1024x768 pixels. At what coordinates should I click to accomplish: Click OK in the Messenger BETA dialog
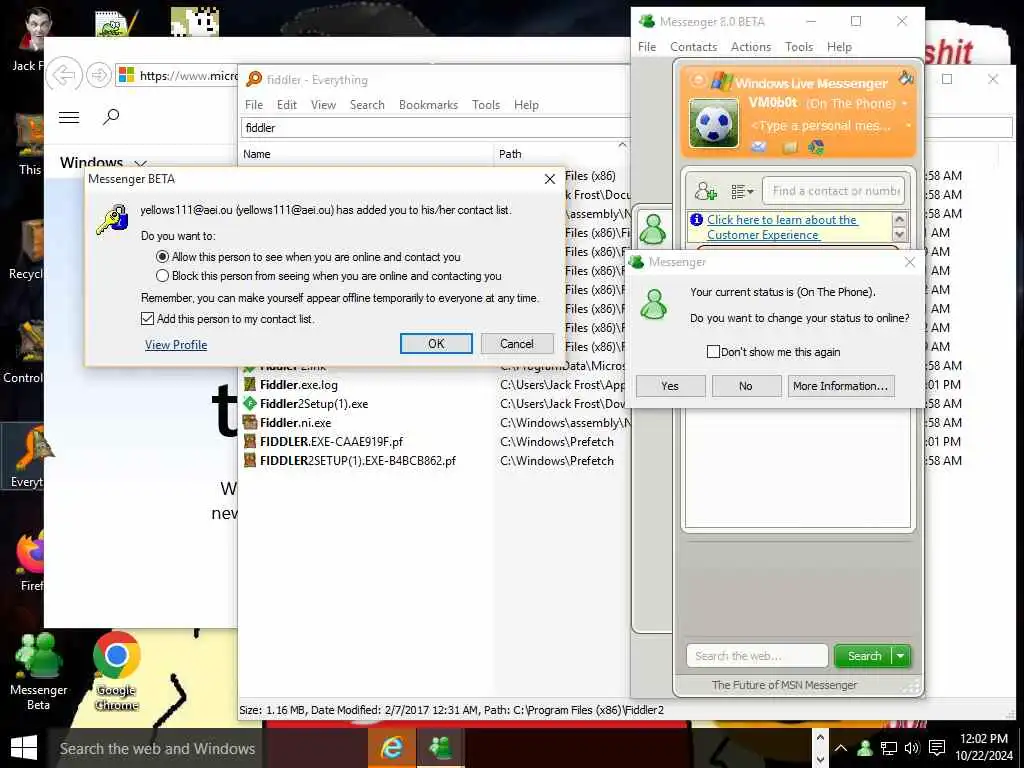pos(436,344)
